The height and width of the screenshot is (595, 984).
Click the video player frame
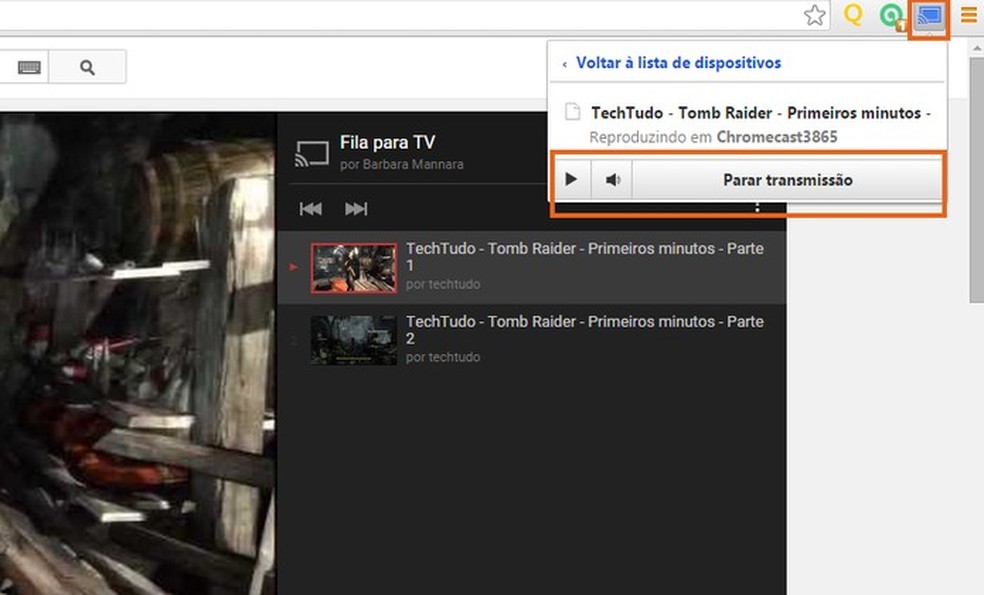137,354
